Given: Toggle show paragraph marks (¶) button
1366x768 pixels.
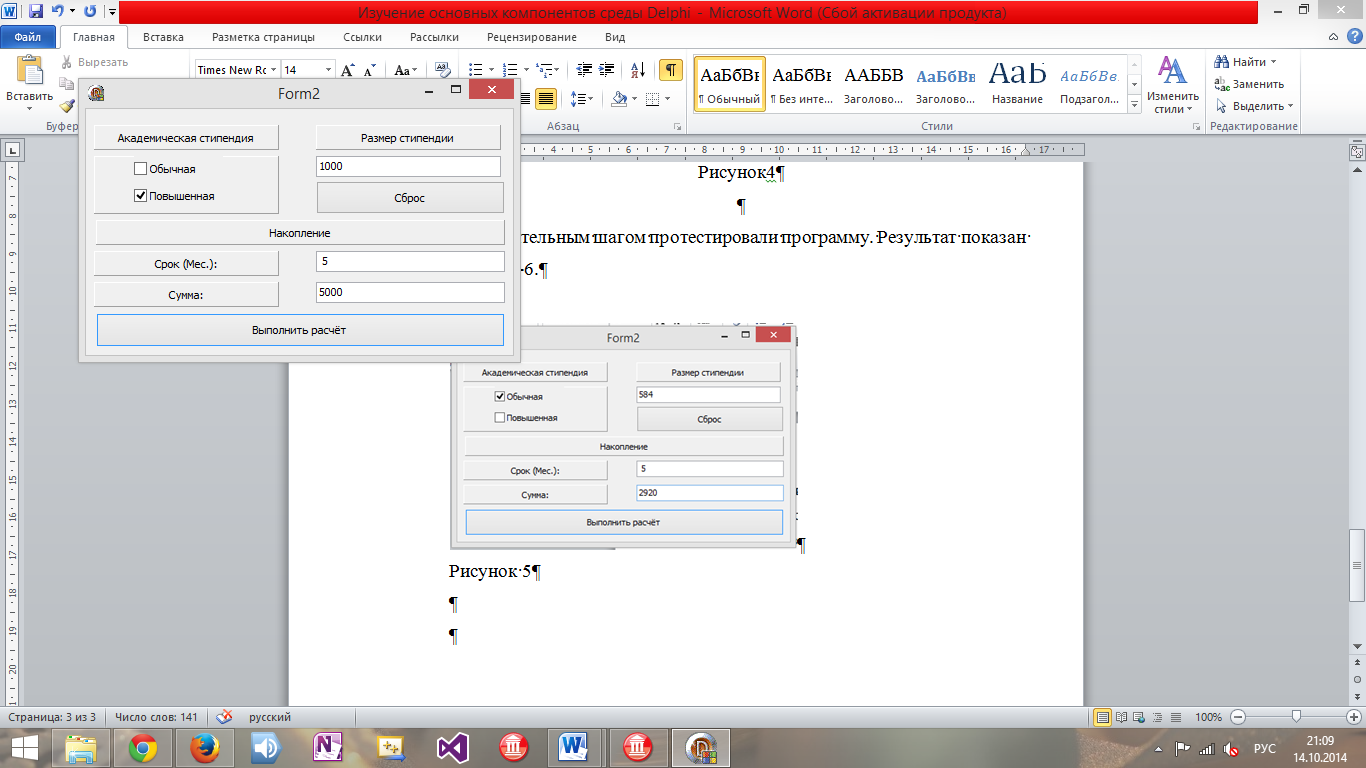Looking at the screenshot, I should click(671, 70).
